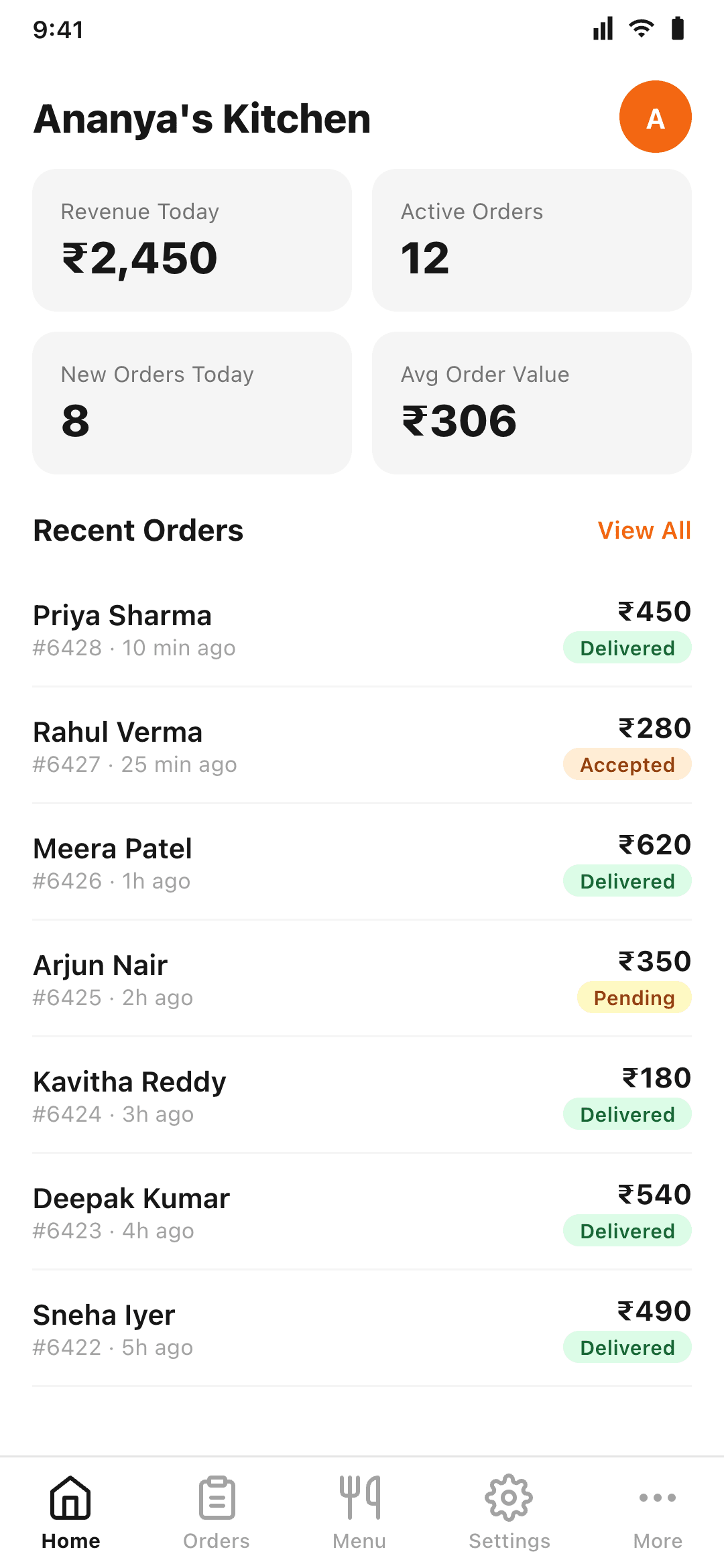Open the Menu fork and knife icon
The width and height of the screenshot is (724, 1568).
pyautogui.click(x=360, y=1498)
